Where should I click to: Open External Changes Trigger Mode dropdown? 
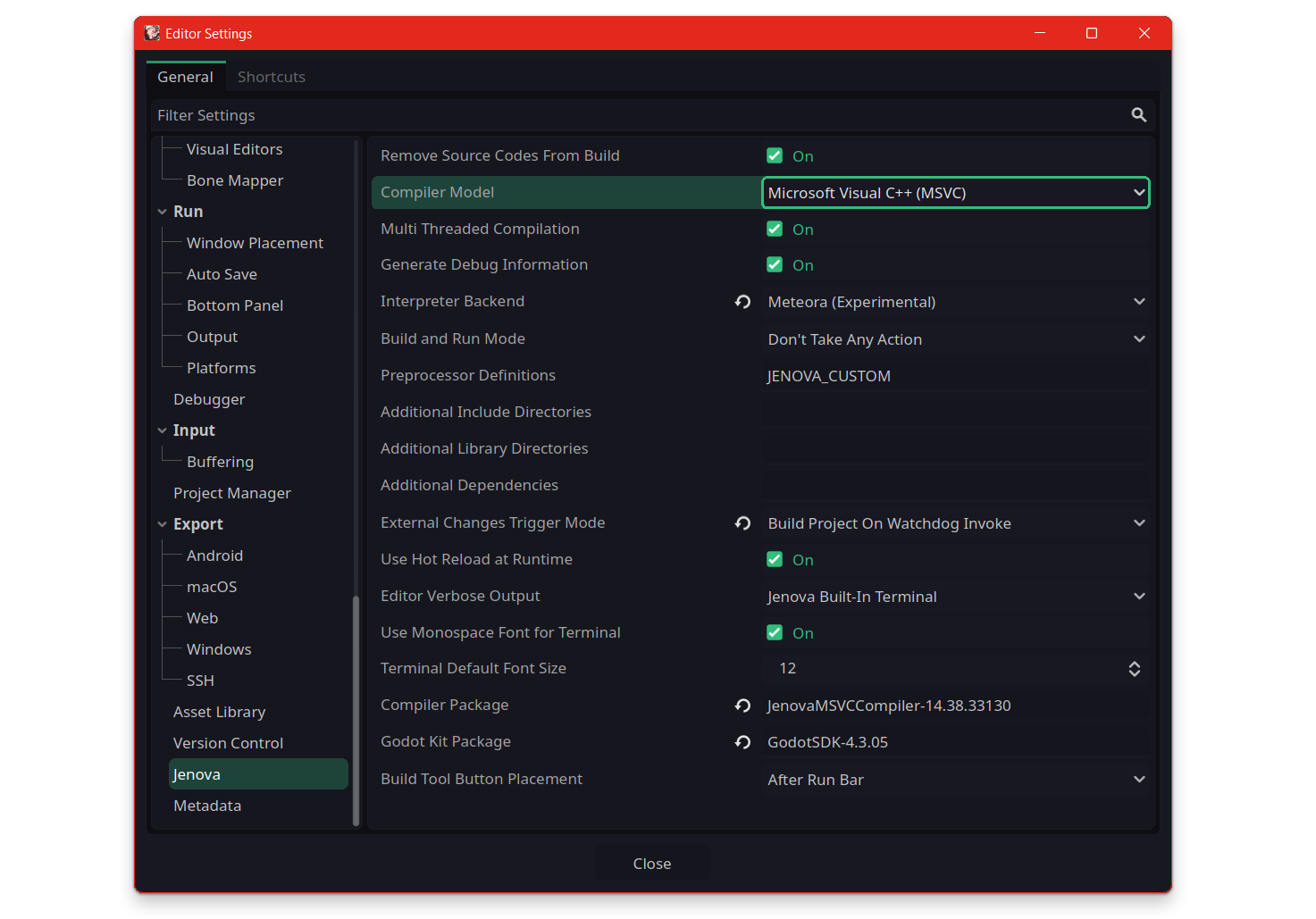point(955,523)
